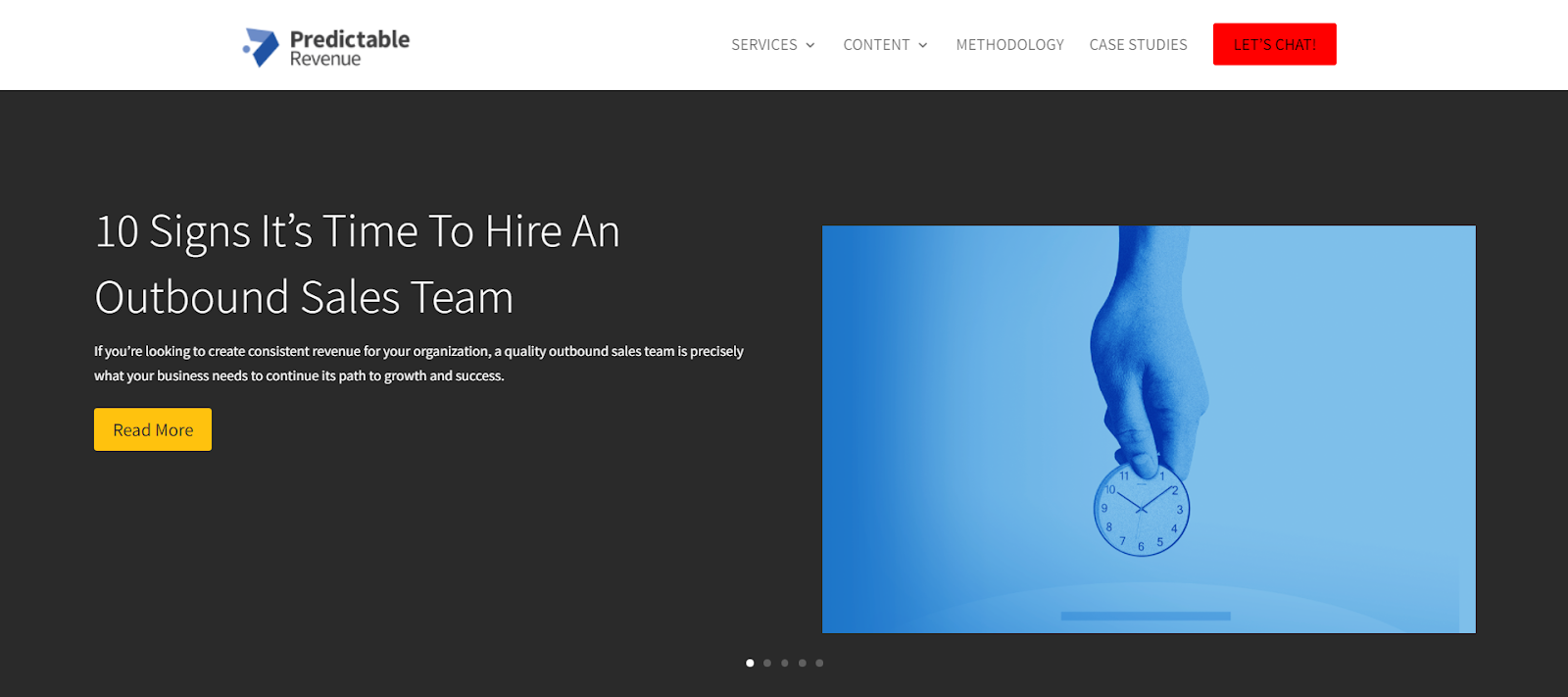1568x697 pixels.
Task: Click the 10 Signs article headline
Action: click(358, 264)
